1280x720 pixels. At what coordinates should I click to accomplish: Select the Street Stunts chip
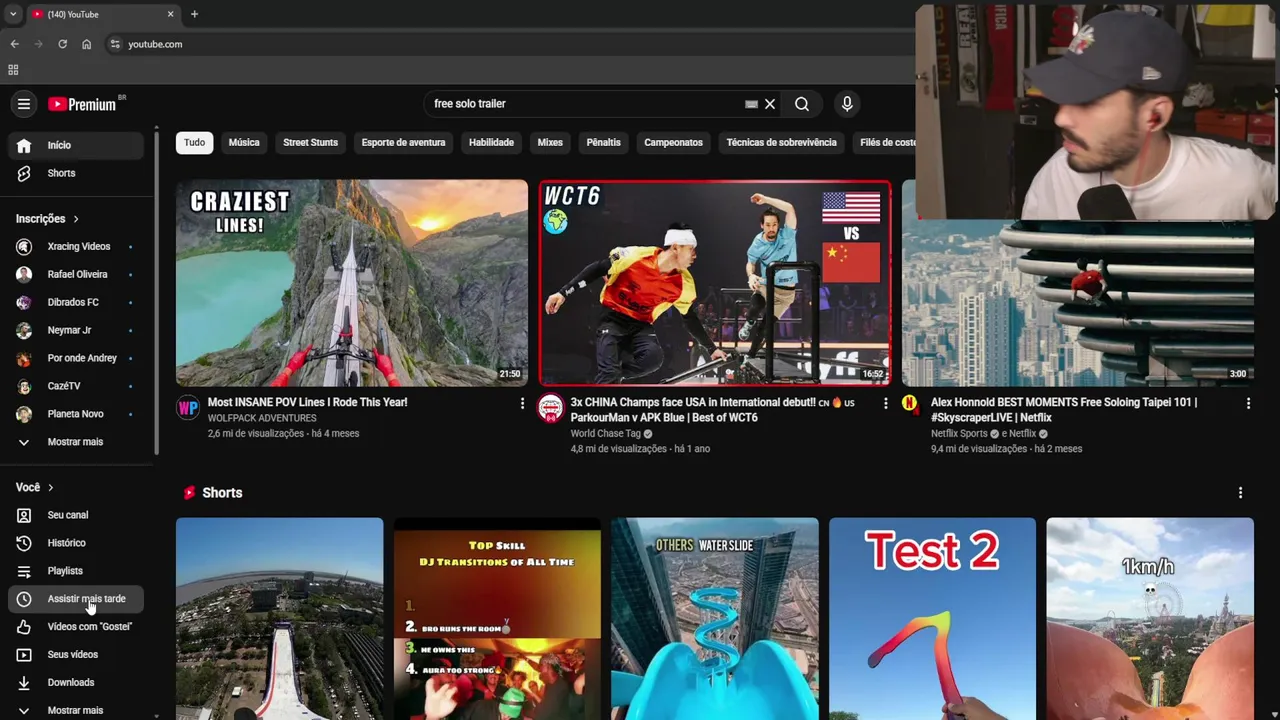(x=310, y=142)
